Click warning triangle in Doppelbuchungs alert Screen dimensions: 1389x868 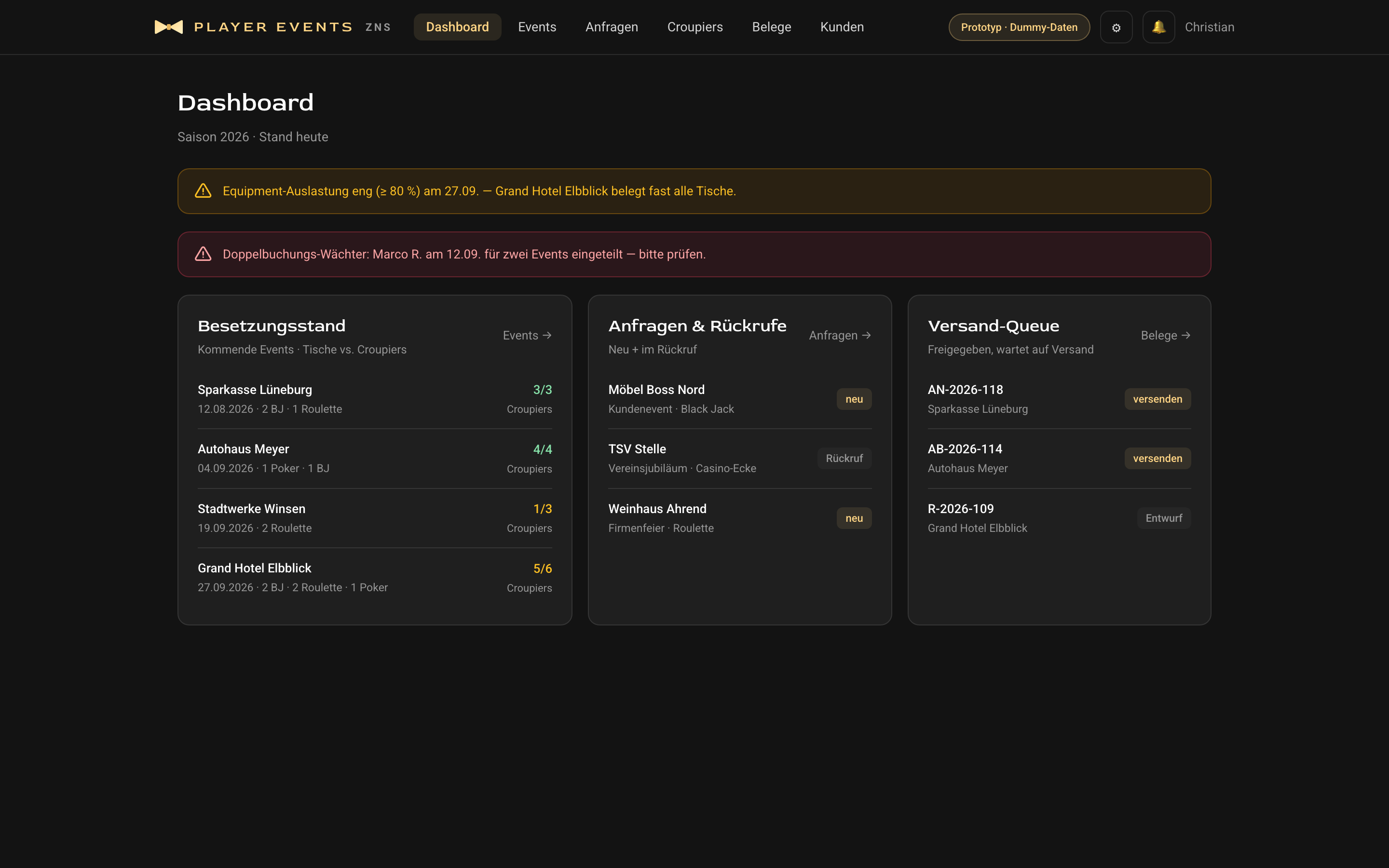(203, 254)
